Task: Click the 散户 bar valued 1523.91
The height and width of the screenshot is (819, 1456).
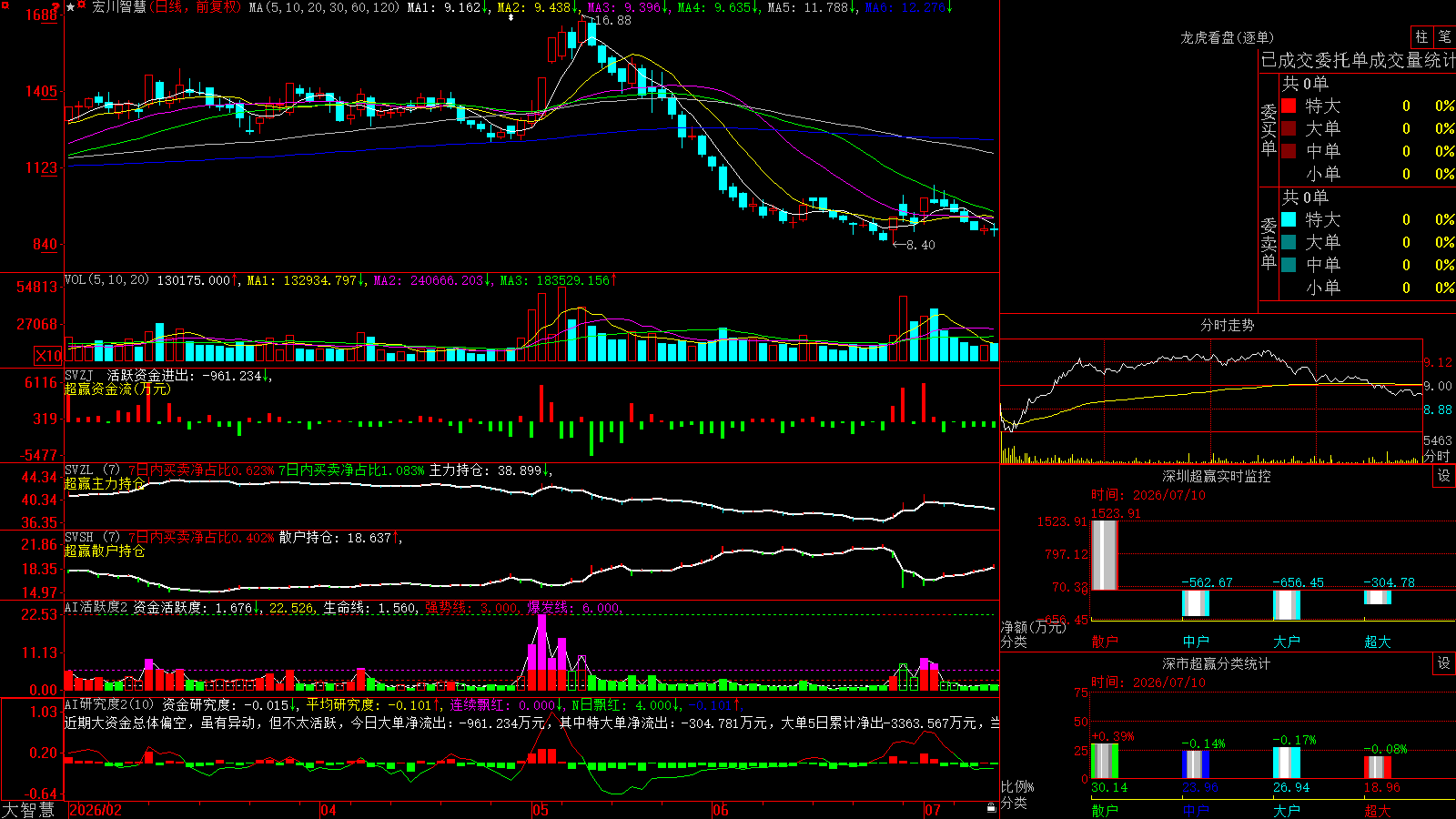Action: point(1105,555)
